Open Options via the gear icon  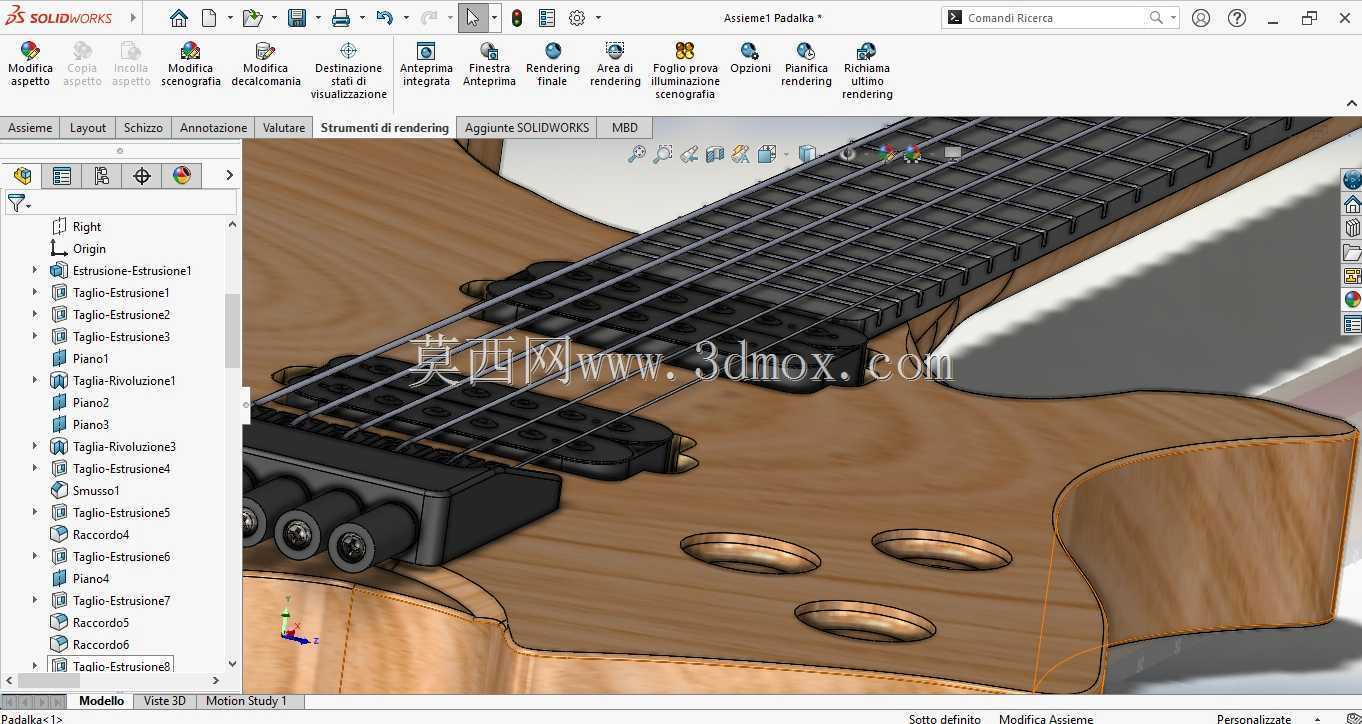(577, 18)
